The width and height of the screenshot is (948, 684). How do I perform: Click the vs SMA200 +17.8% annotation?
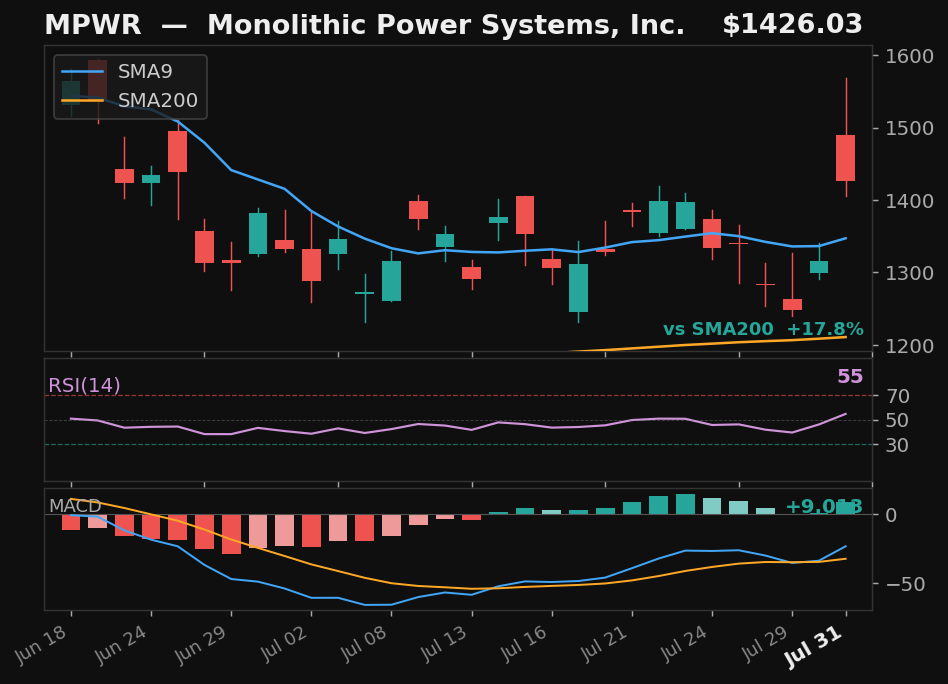(x=763, y=329)
